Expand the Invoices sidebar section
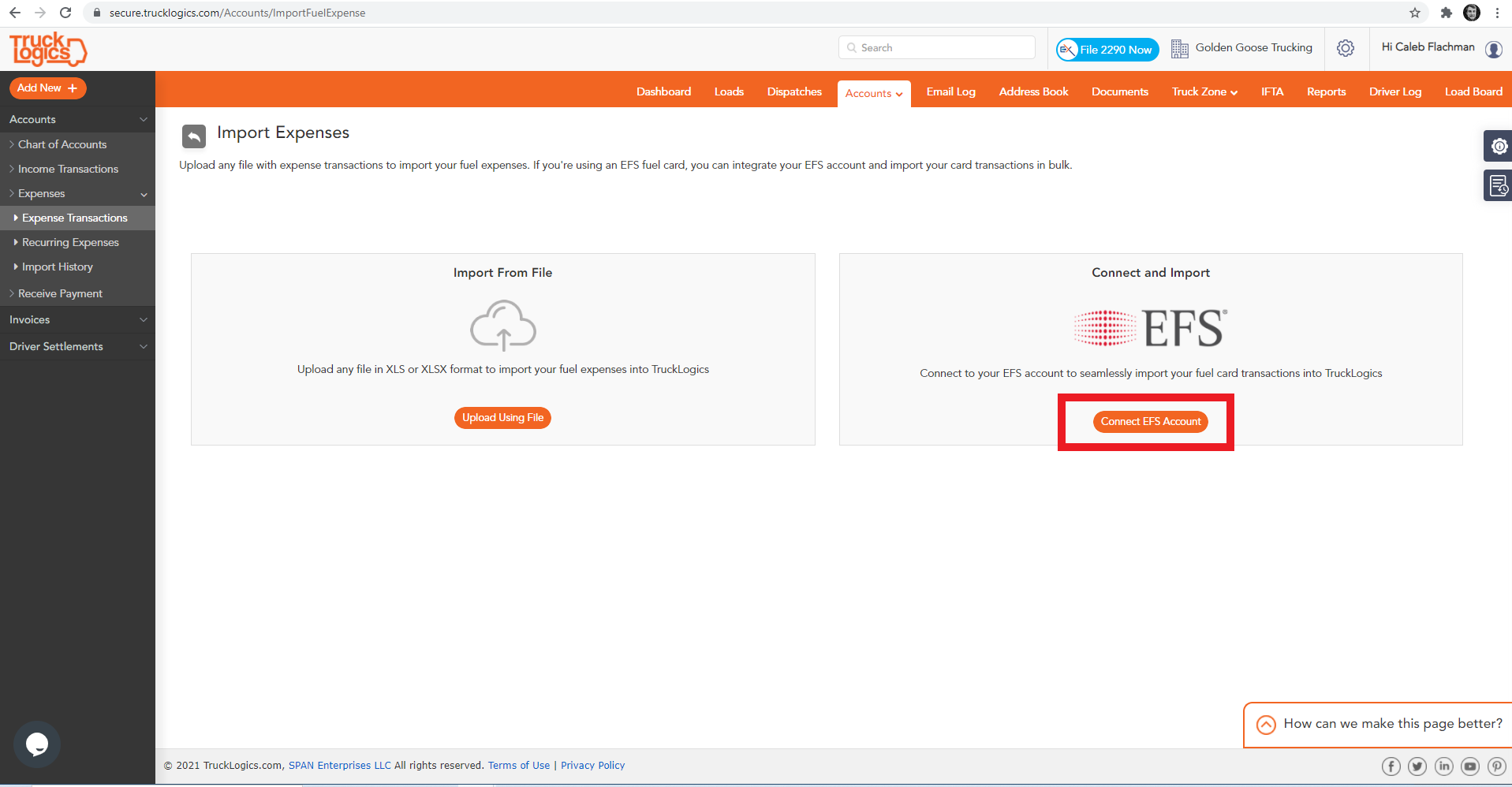This screenshot has width=1512, height=787. (144, 320)
